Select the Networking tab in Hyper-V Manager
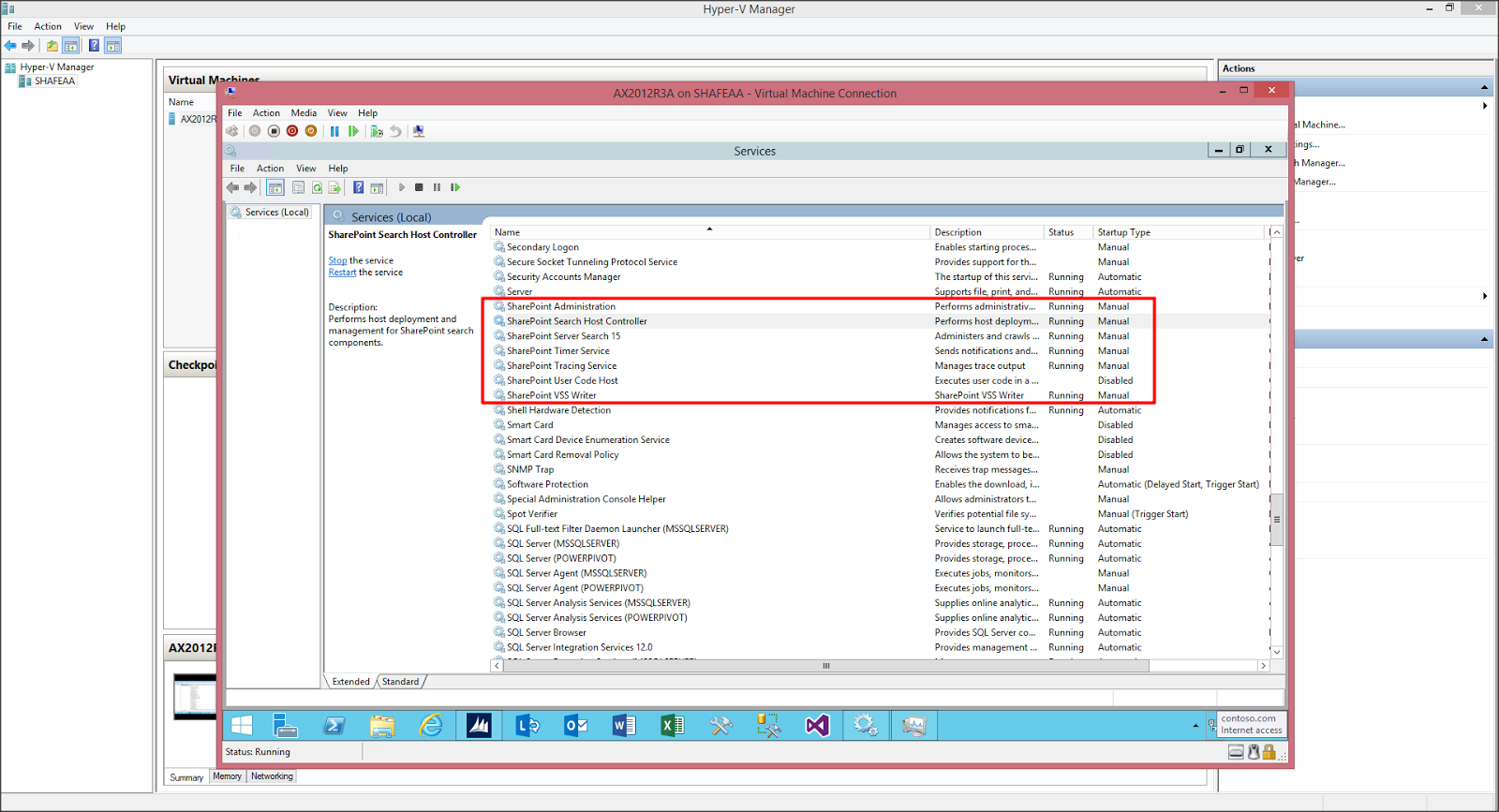The height and width of the screenshot is (812, 1499). tap(272, 776)
